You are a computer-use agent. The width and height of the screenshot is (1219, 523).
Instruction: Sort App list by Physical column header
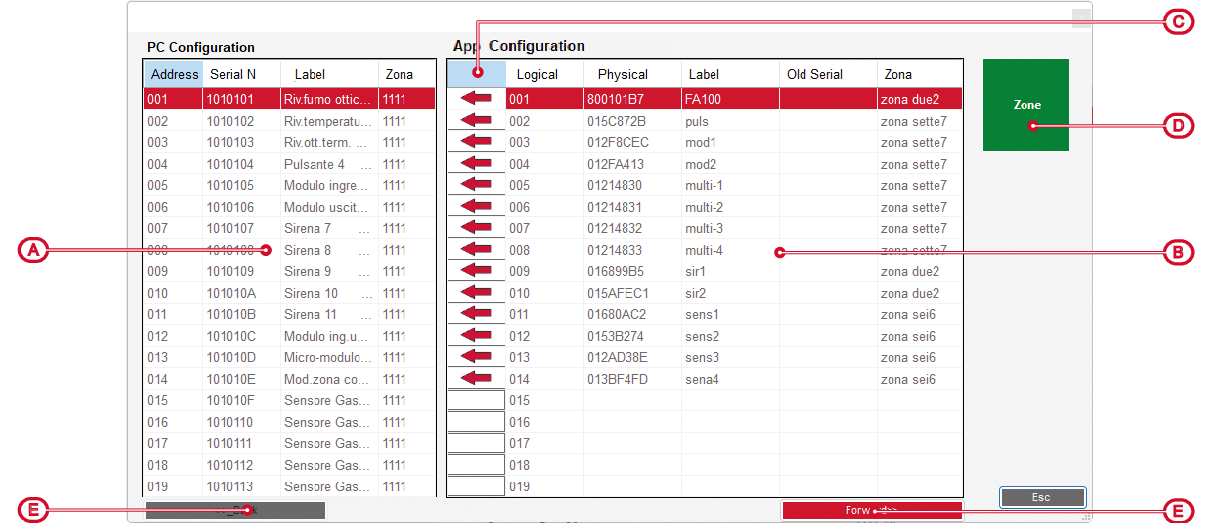[x=622, y=74]
